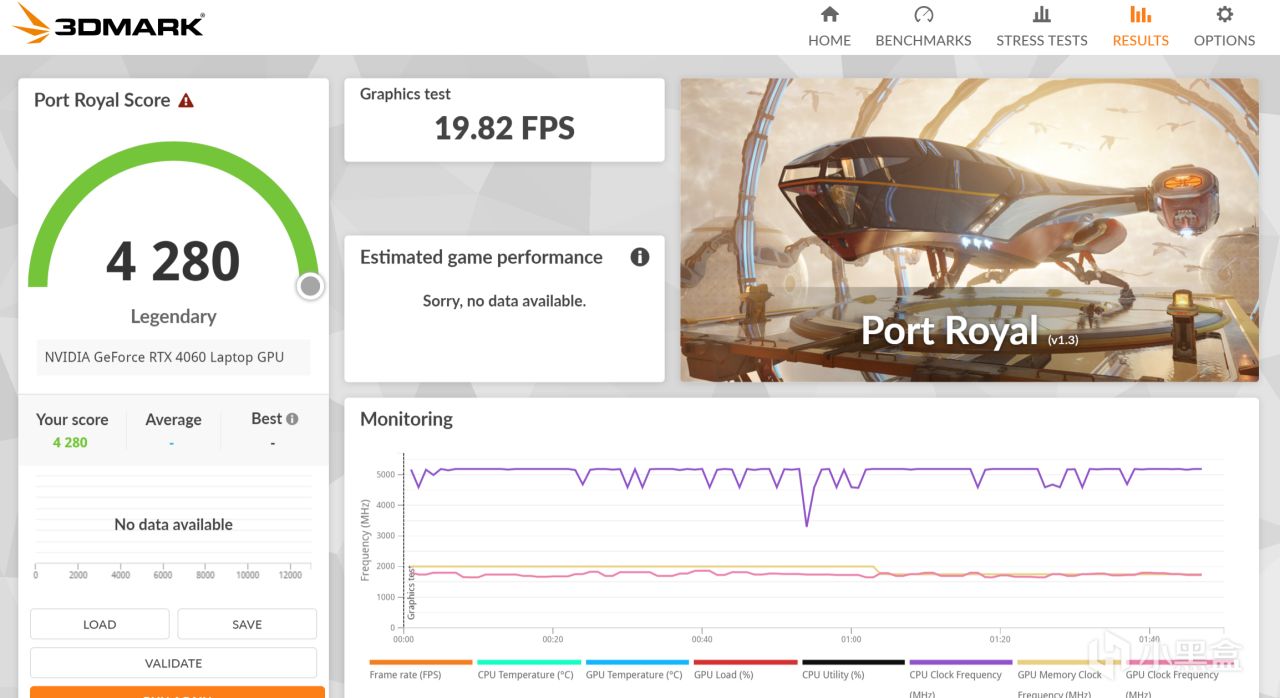Toggle the GPU Clock Frequency legend entry
Screen dimensions: 1280x698
pyautogui.click(x=1176, y=677)
